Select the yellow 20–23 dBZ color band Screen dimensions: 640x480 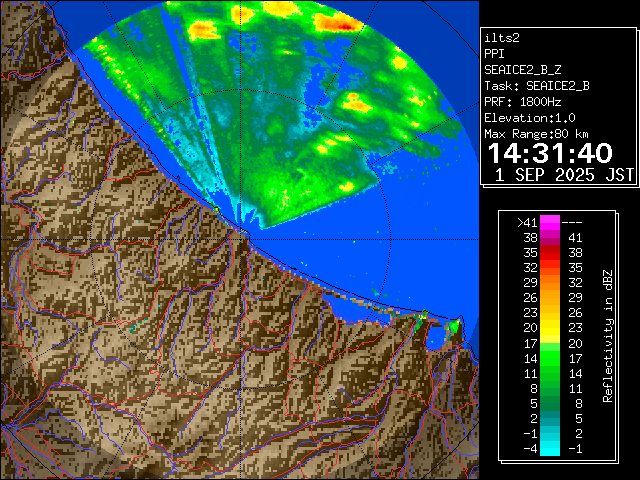click(550, 326)
